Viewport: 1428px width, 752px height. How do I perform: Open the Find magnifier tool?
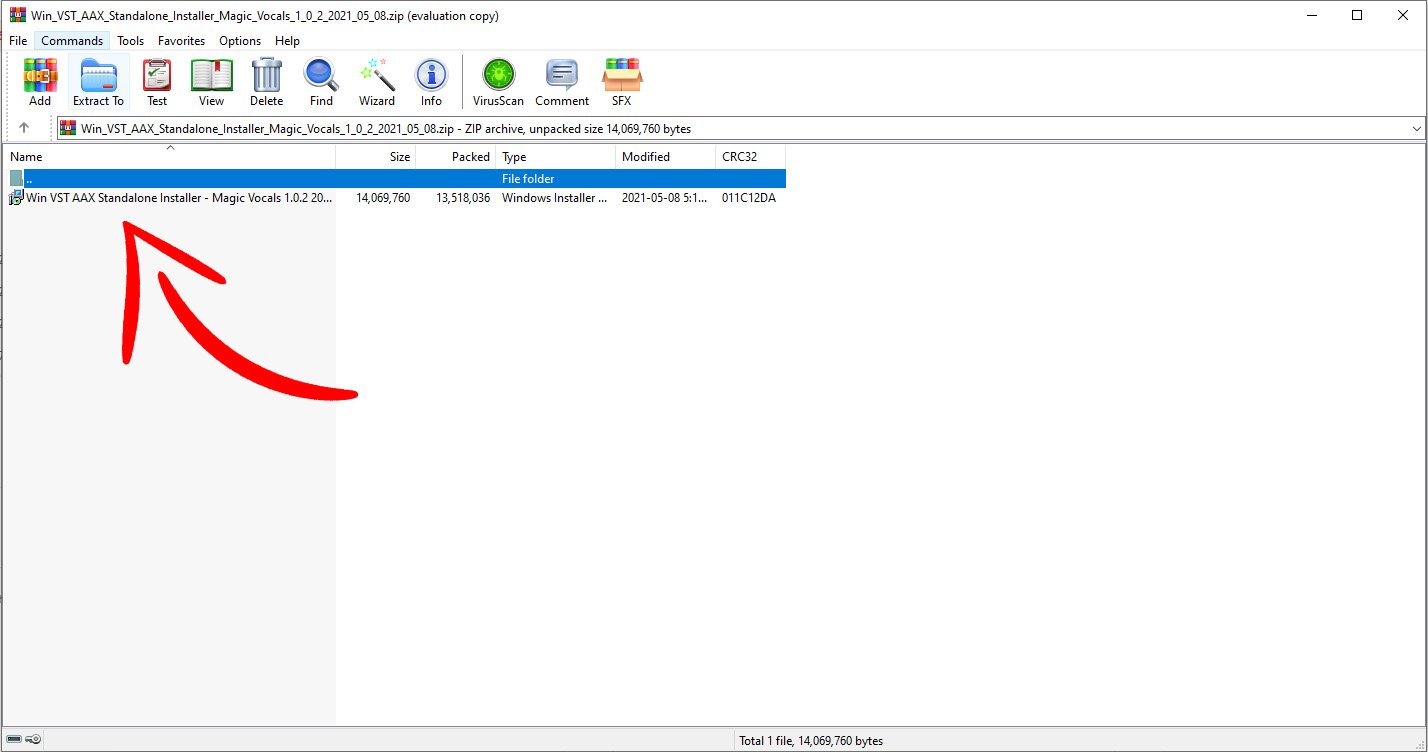pyautogui.click(x=321, y=82)
